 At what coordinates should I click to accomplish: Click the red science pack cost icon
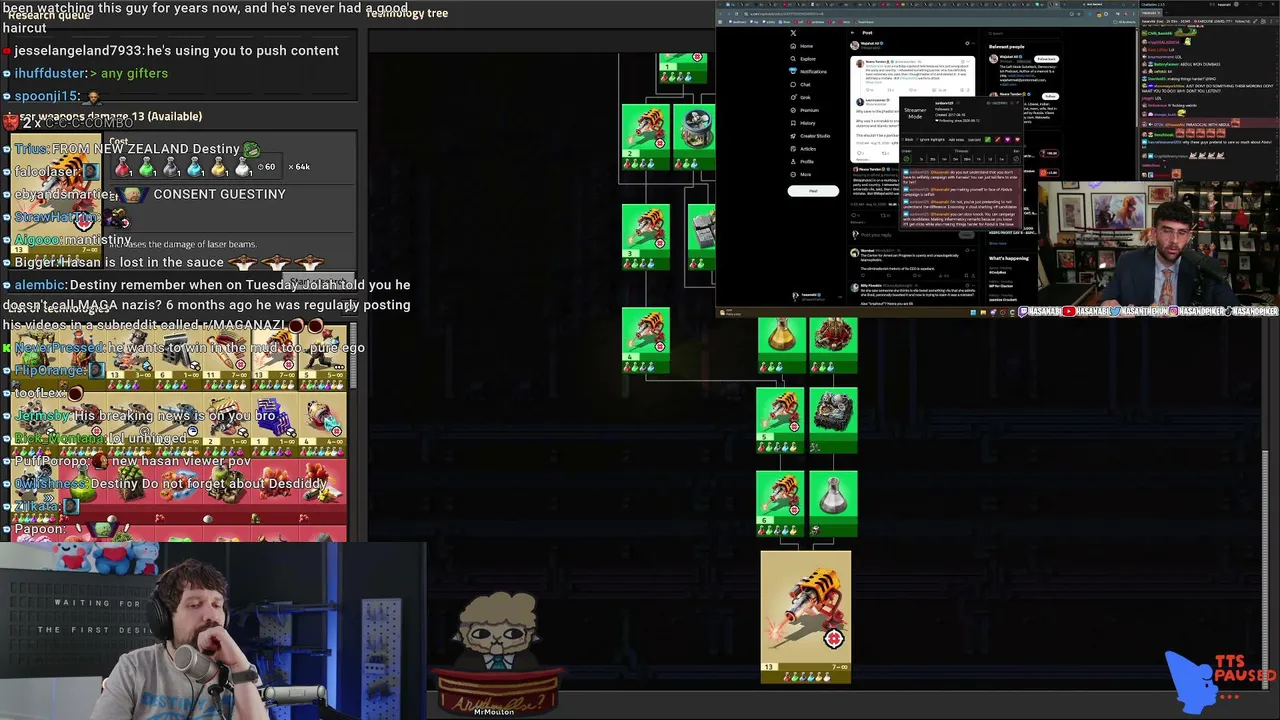pos(123,167)
